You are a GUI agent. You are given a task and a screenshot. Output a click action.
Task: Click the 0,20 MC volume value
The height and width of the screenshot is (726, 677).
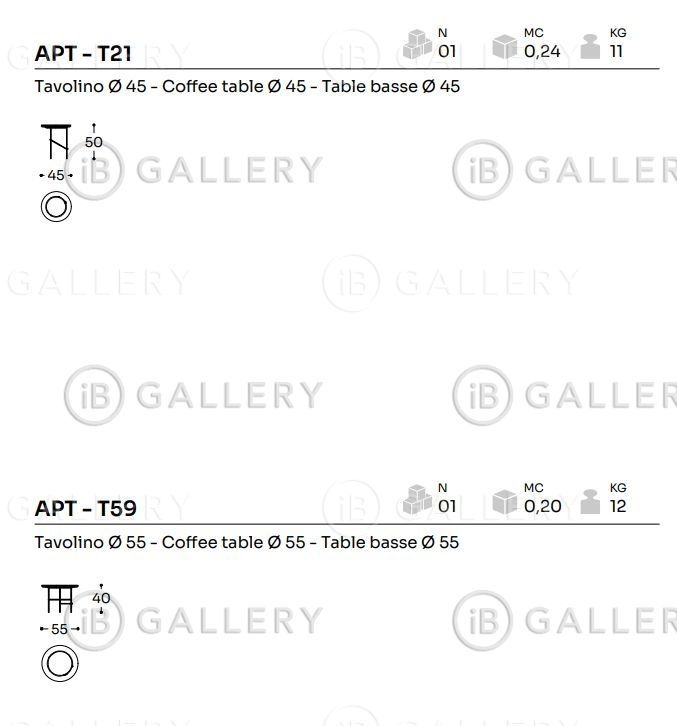click(543, 506)
